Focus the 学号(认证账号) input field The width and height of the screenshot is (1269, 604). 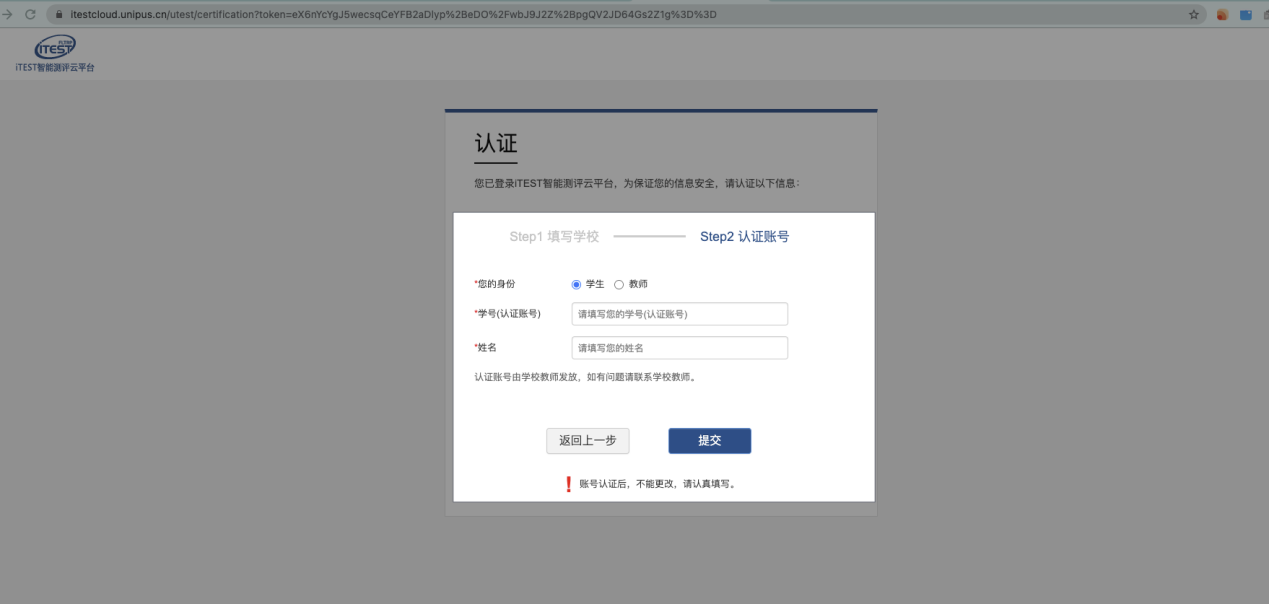tap(679, 314)
